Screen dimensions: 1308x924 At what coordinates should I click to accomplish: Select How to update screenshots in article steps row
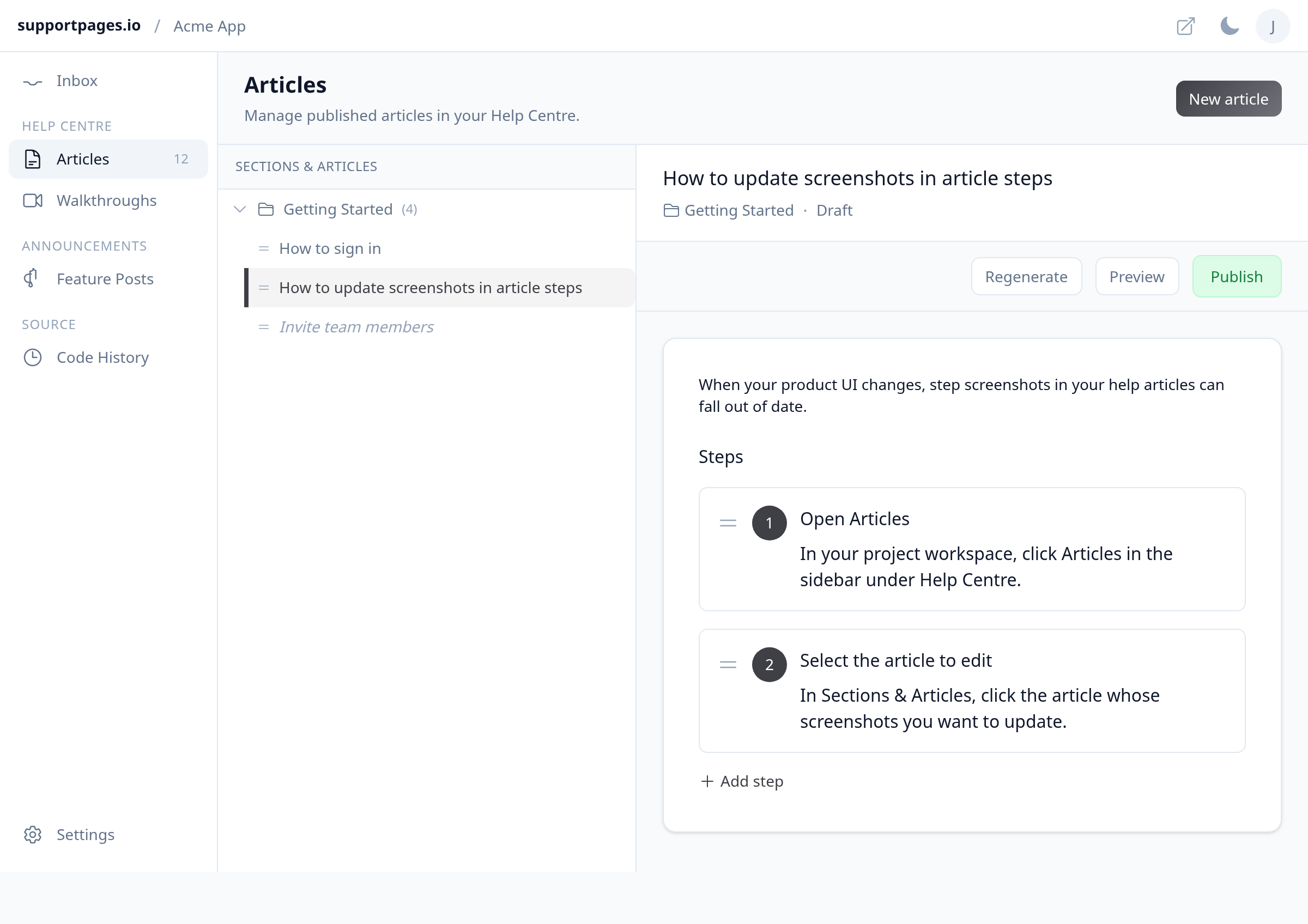(x=439, y=288)
